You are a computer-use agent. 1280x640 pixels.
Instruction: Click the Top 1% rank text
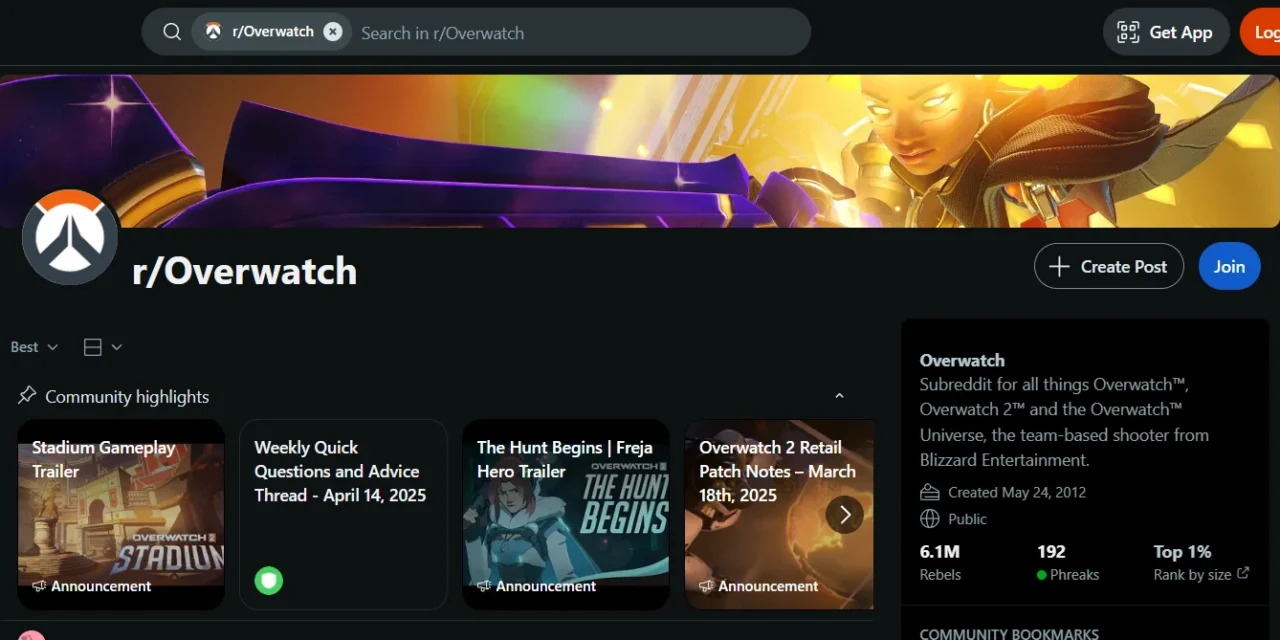click(1182, 551)
